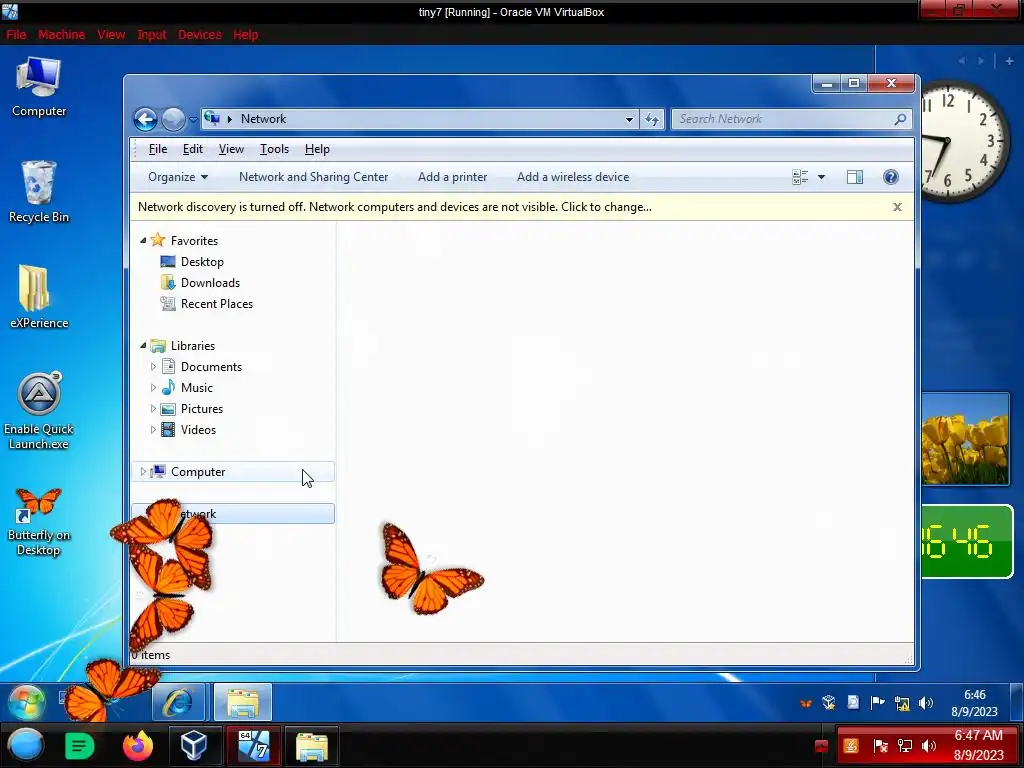Open VirtualBox Manager on host taskbar
The image size is (1024, 768).
click(193, 745)
